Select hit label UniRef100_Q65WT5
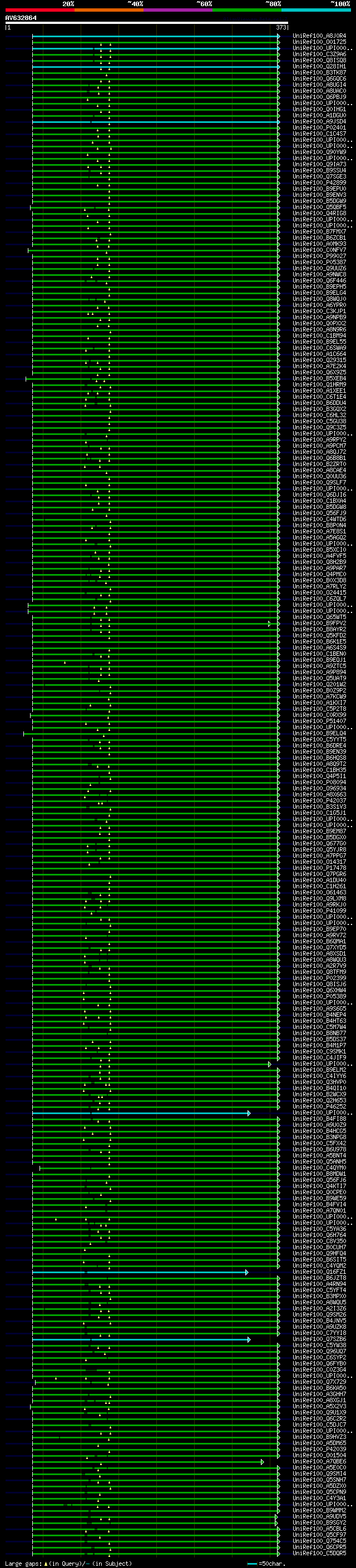This screenshot has width=356, height=1568. 319,617
